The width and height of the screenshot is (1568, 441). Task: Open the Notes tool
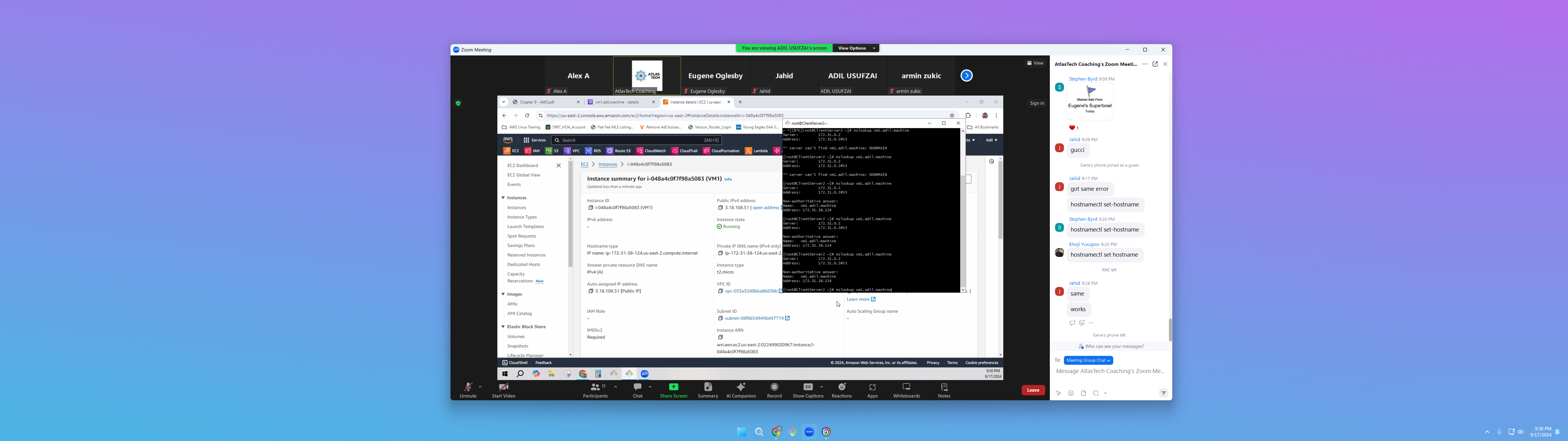point(944,390)
